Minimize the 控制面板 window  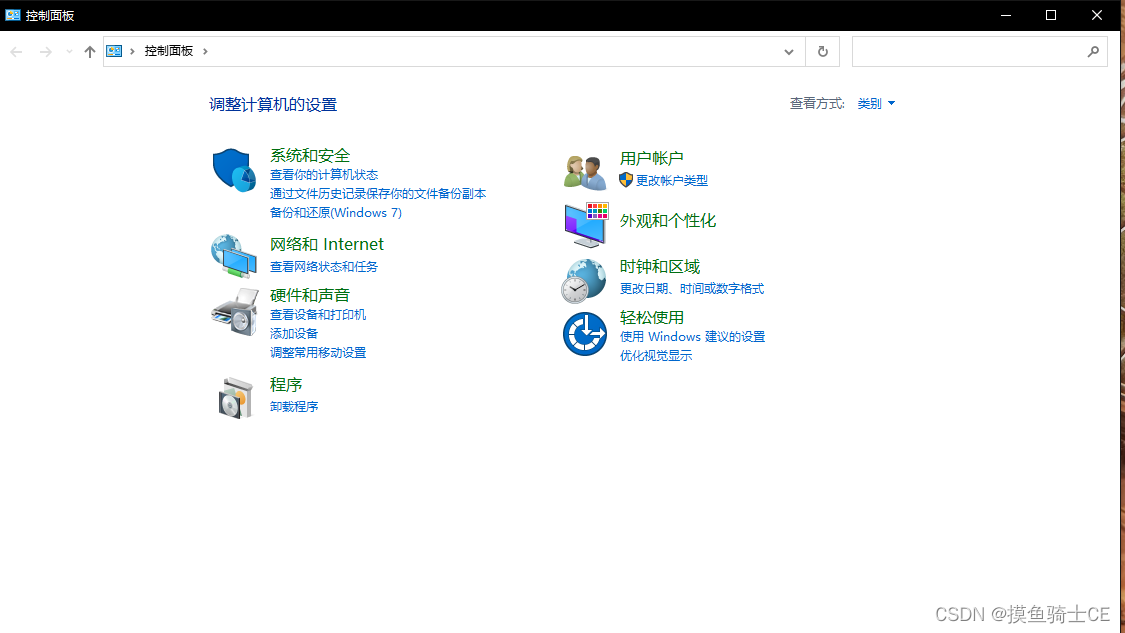tap(1006, 15)
